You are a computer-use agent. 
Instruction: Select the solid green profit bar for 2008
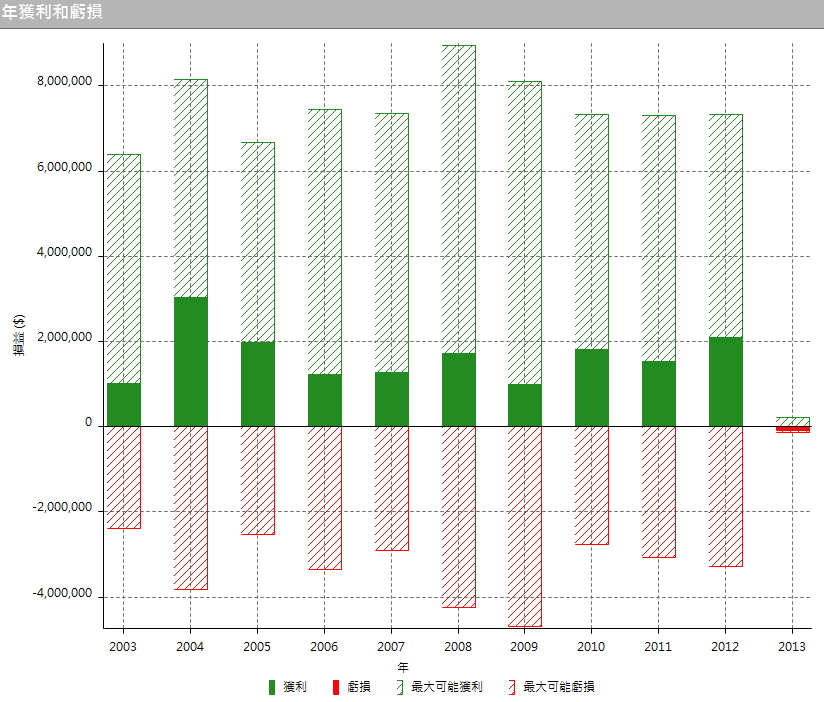pos(459,390)
